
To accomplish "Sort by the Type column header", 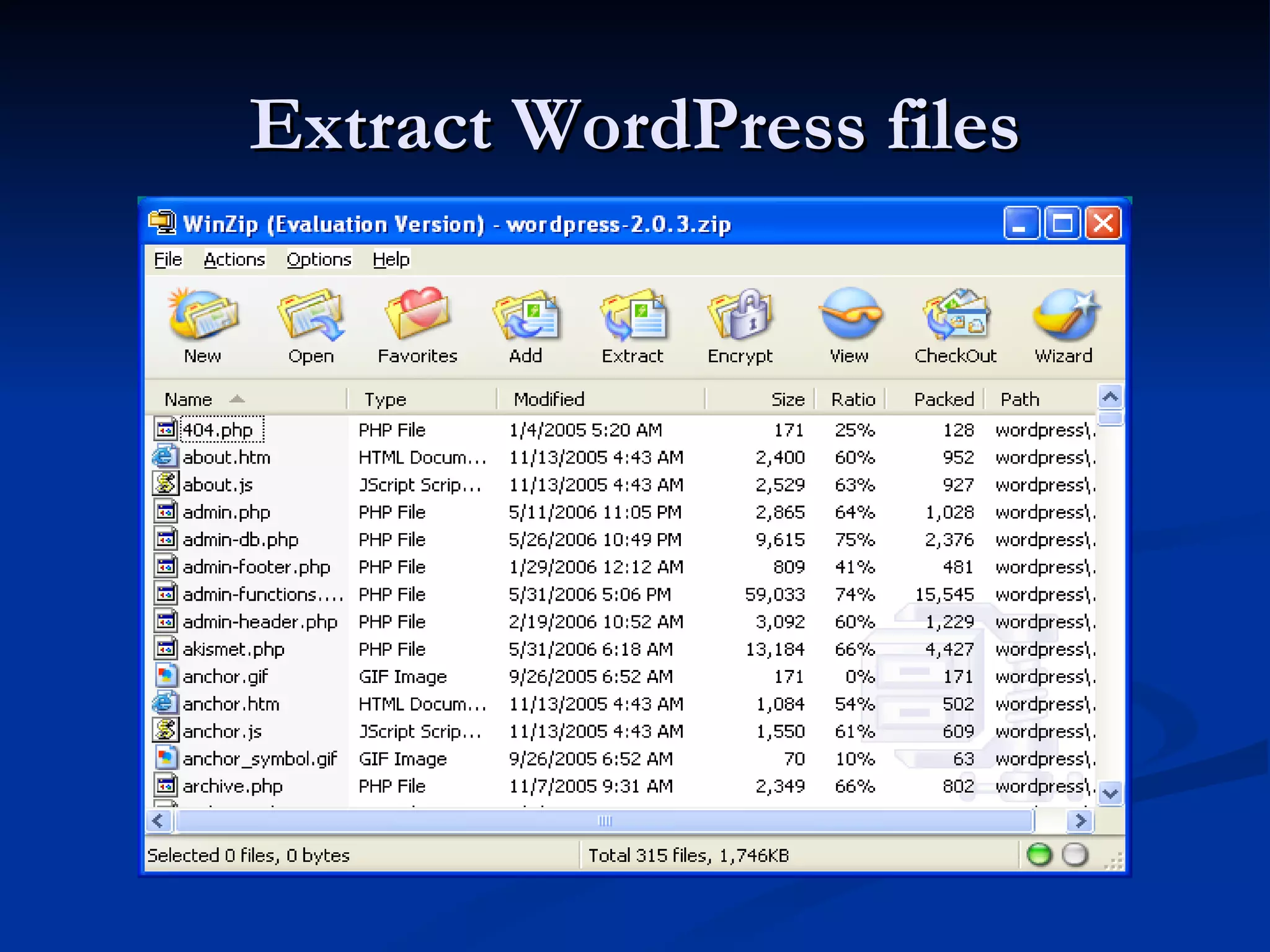I will [x=422, y=399].
